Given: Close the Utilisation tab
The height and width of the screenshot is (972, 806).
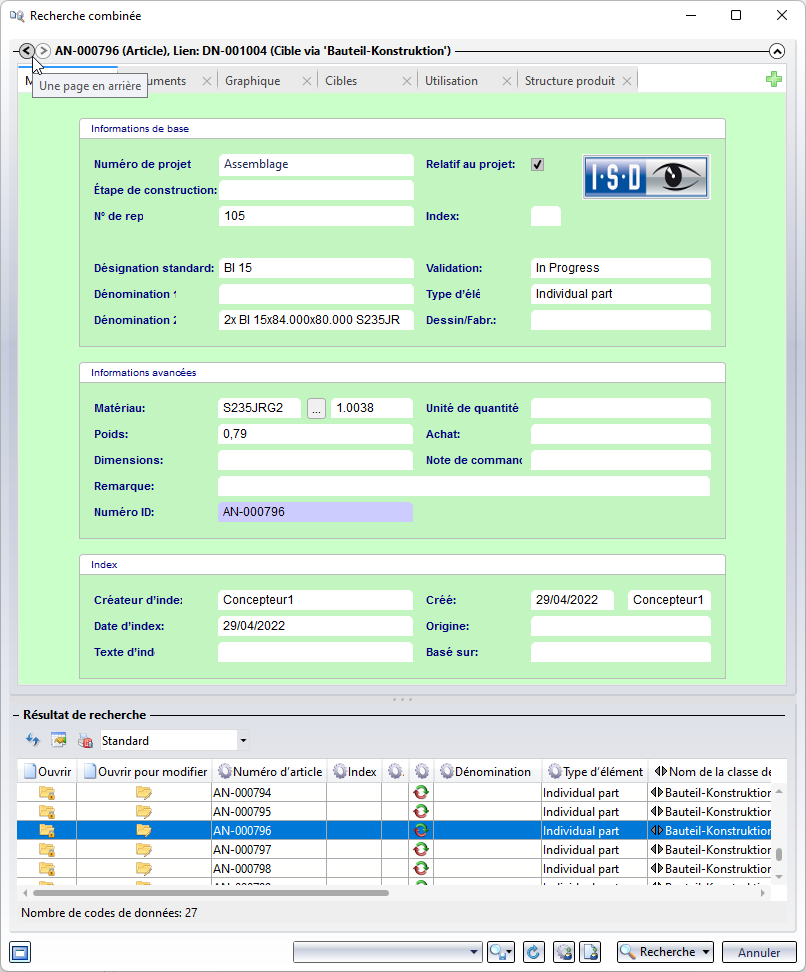Looking at the screenshot, I should click(507, 81).
